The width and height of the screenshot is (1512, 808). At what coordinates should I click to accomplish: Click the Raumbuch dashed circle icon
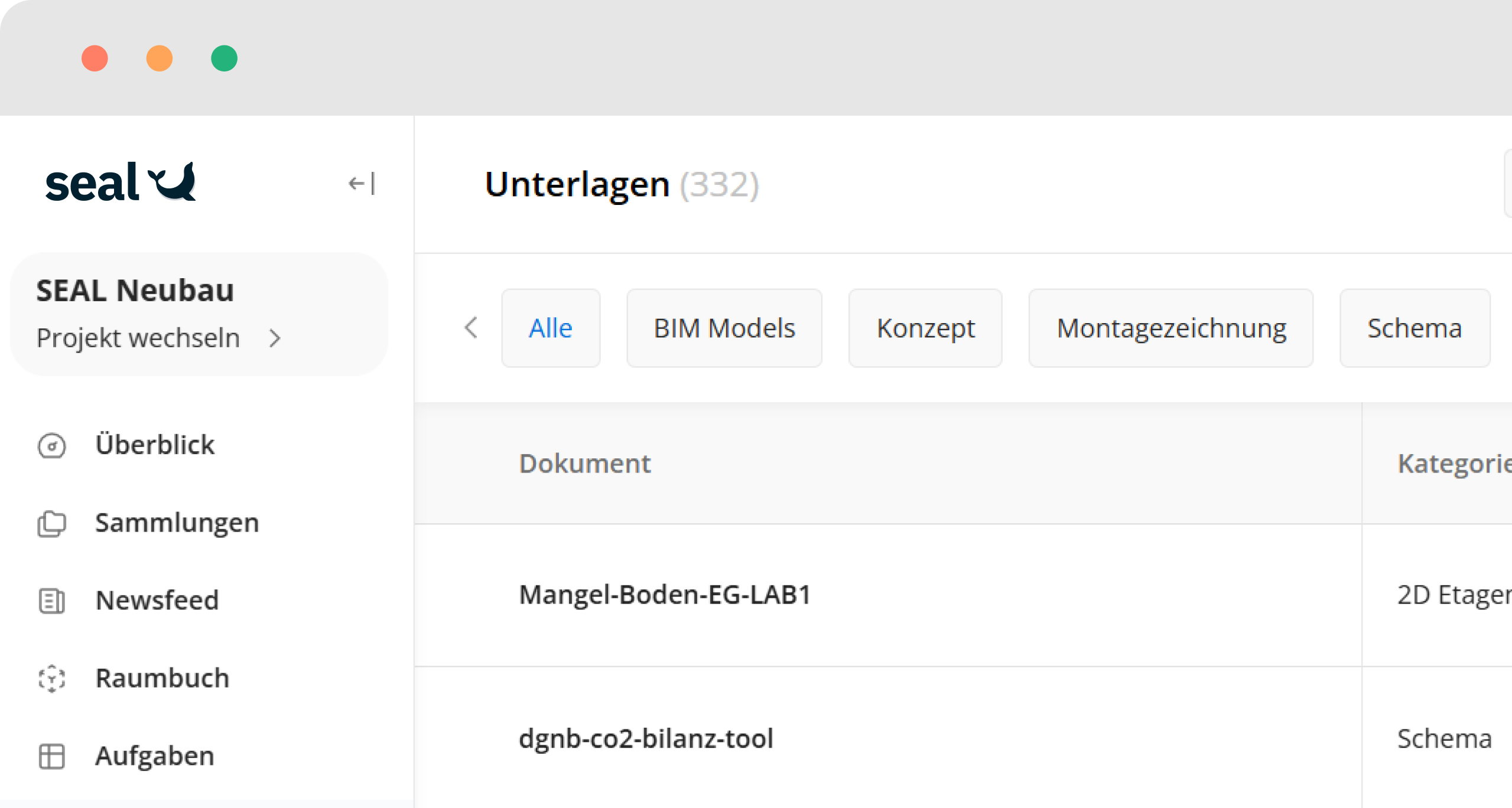pos(52,679)
